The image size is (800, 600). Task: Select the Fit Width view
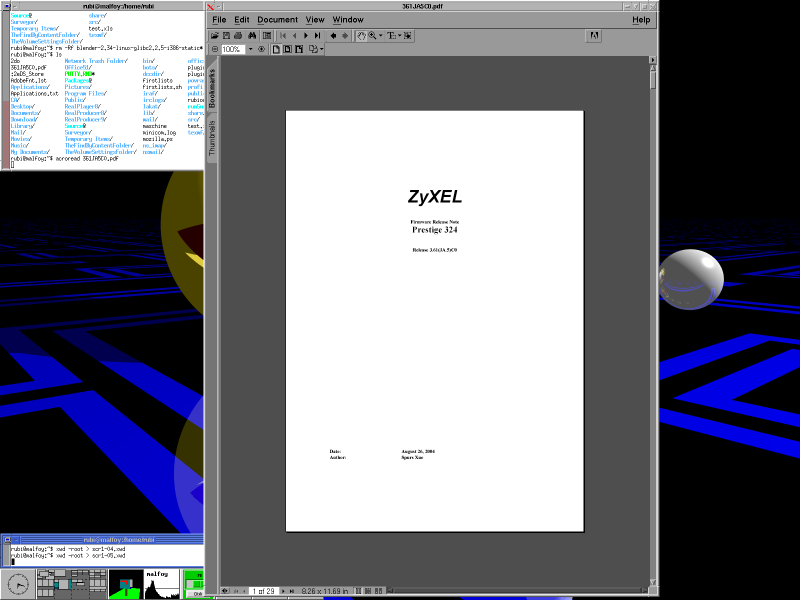coord(299,49)
